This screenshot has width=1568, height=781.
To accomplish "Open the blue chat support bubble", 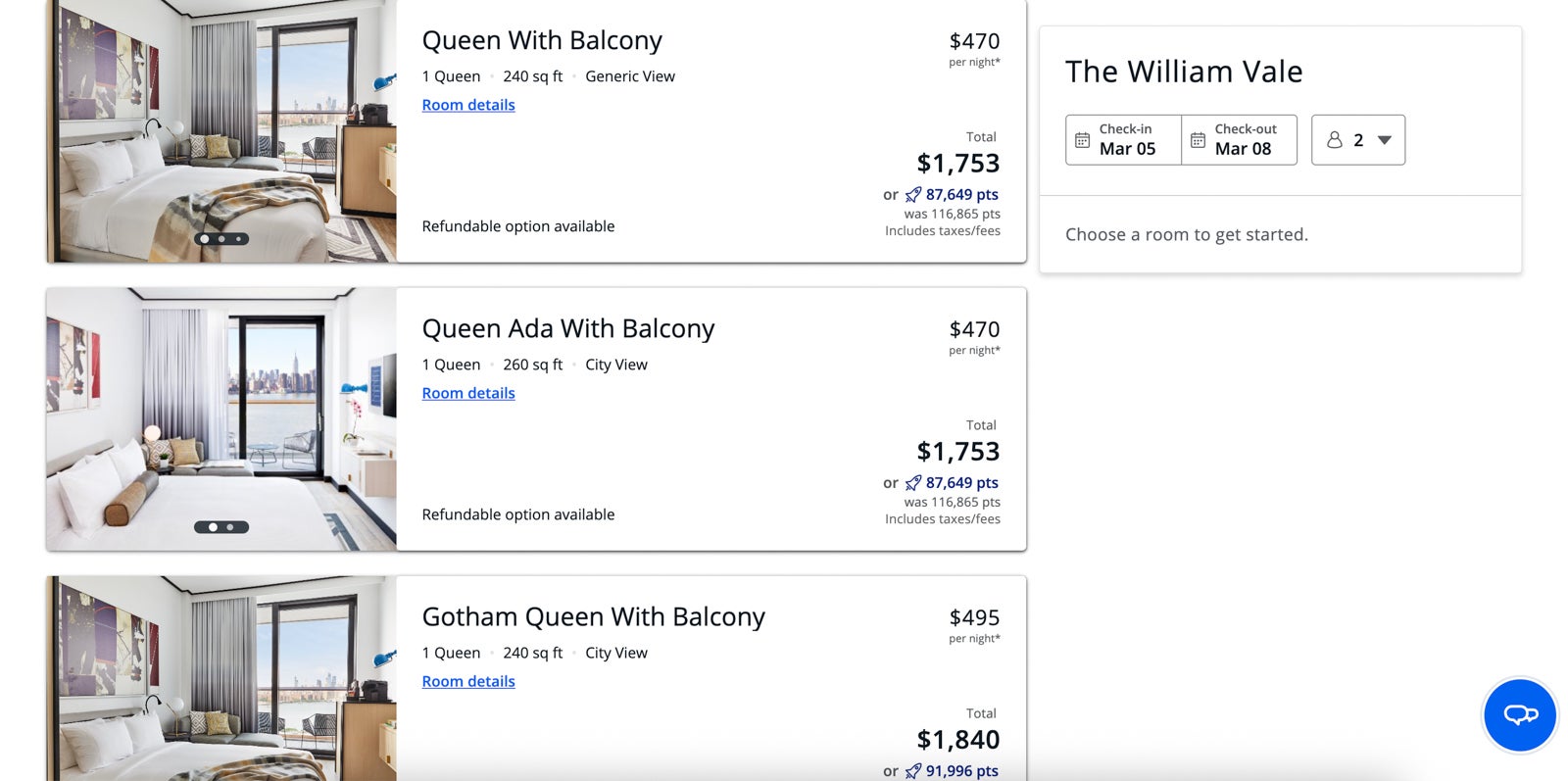I will point(1520,715).
